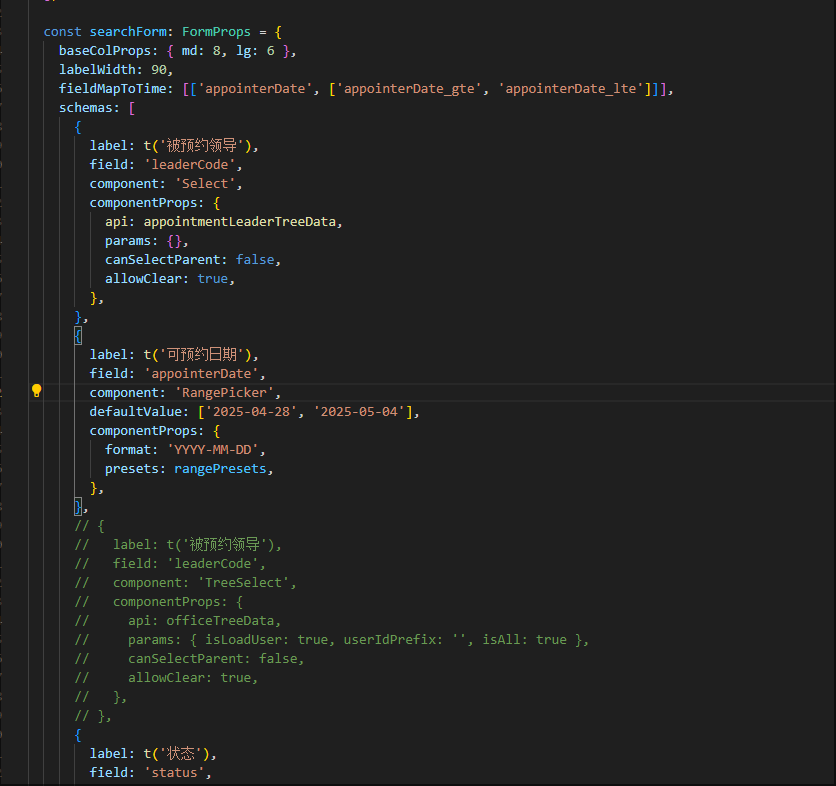The image size is (836, 786).
Task: Click the yellow lightbulb code action icon
Action: 36,391
